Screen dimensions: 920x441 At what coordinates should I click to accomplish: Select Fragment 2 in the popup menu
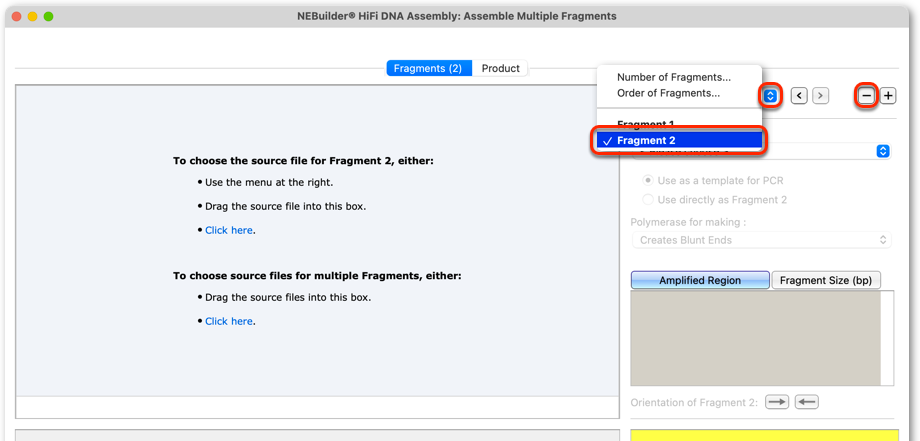click(x=679, y=140)
